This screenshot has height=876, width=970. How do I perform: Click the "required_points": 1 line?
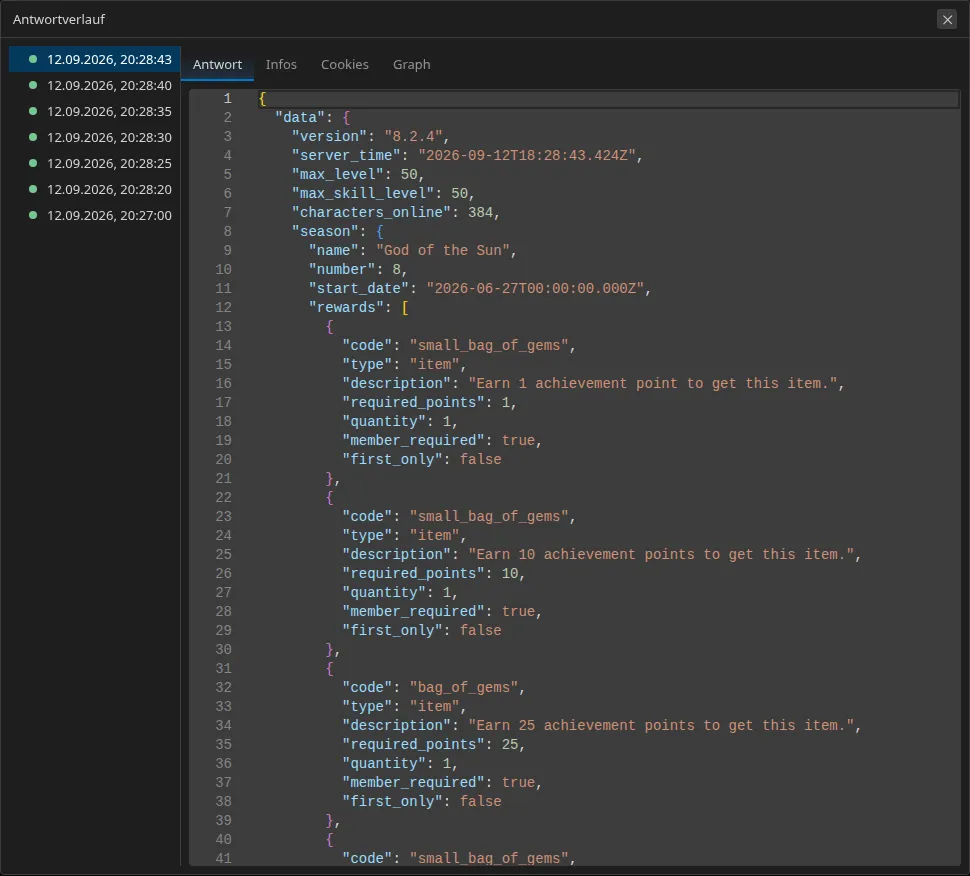(x=430, y=403)
